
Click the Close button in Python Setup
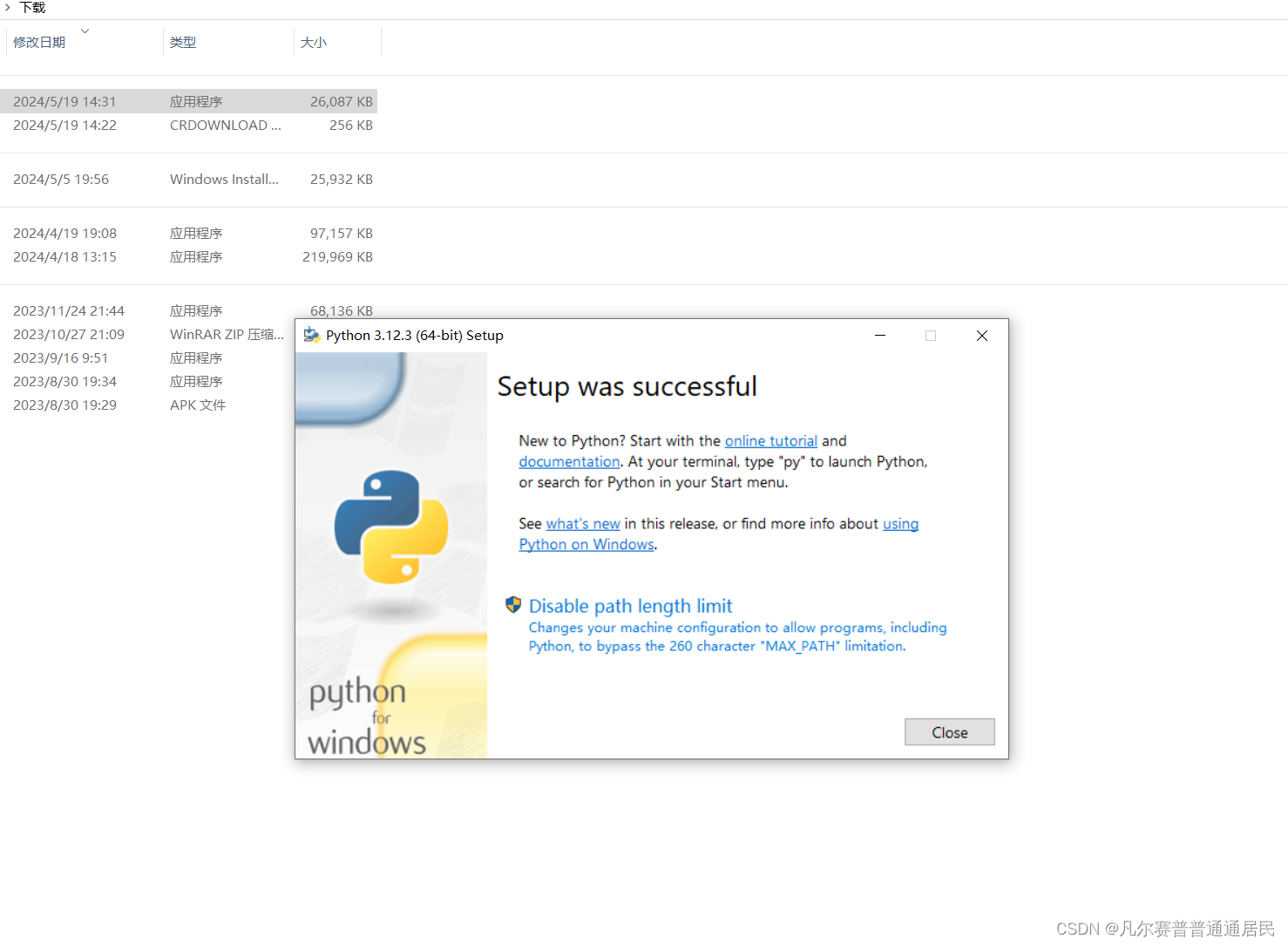pyautogui.click(x=949, y=732)
